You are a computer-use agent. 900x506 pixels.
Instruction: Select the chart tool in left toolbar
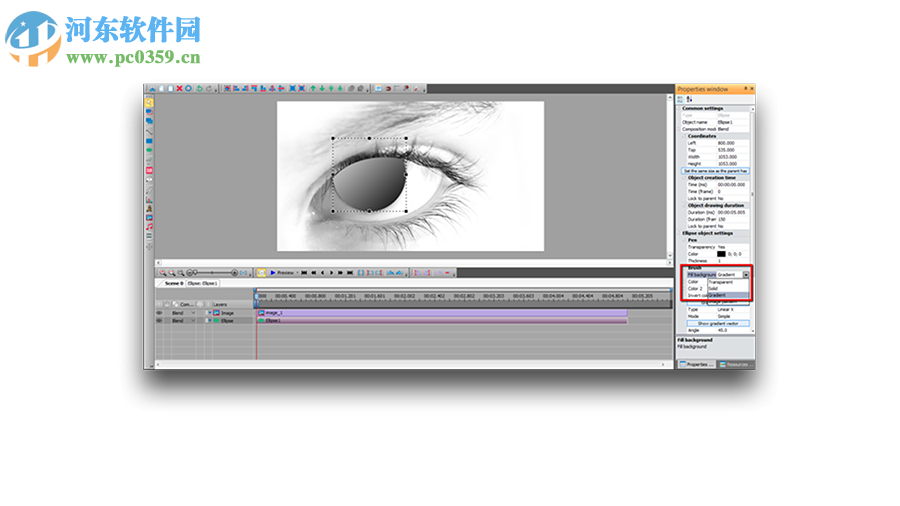click(x=149, y=199)
